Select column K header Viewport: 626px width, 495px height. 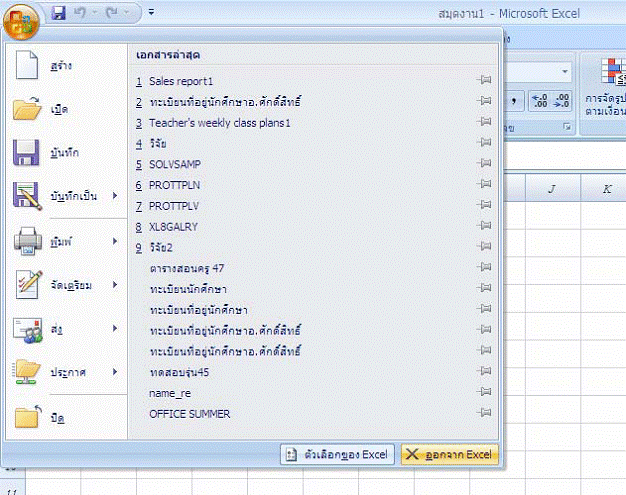coord(603,188)
